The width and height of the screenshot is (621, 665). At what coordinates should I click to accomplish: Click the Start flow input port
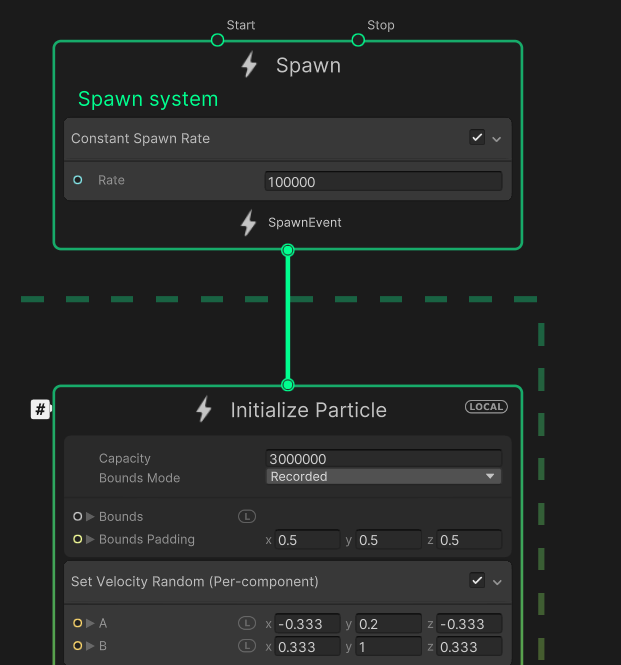point(218,40)
